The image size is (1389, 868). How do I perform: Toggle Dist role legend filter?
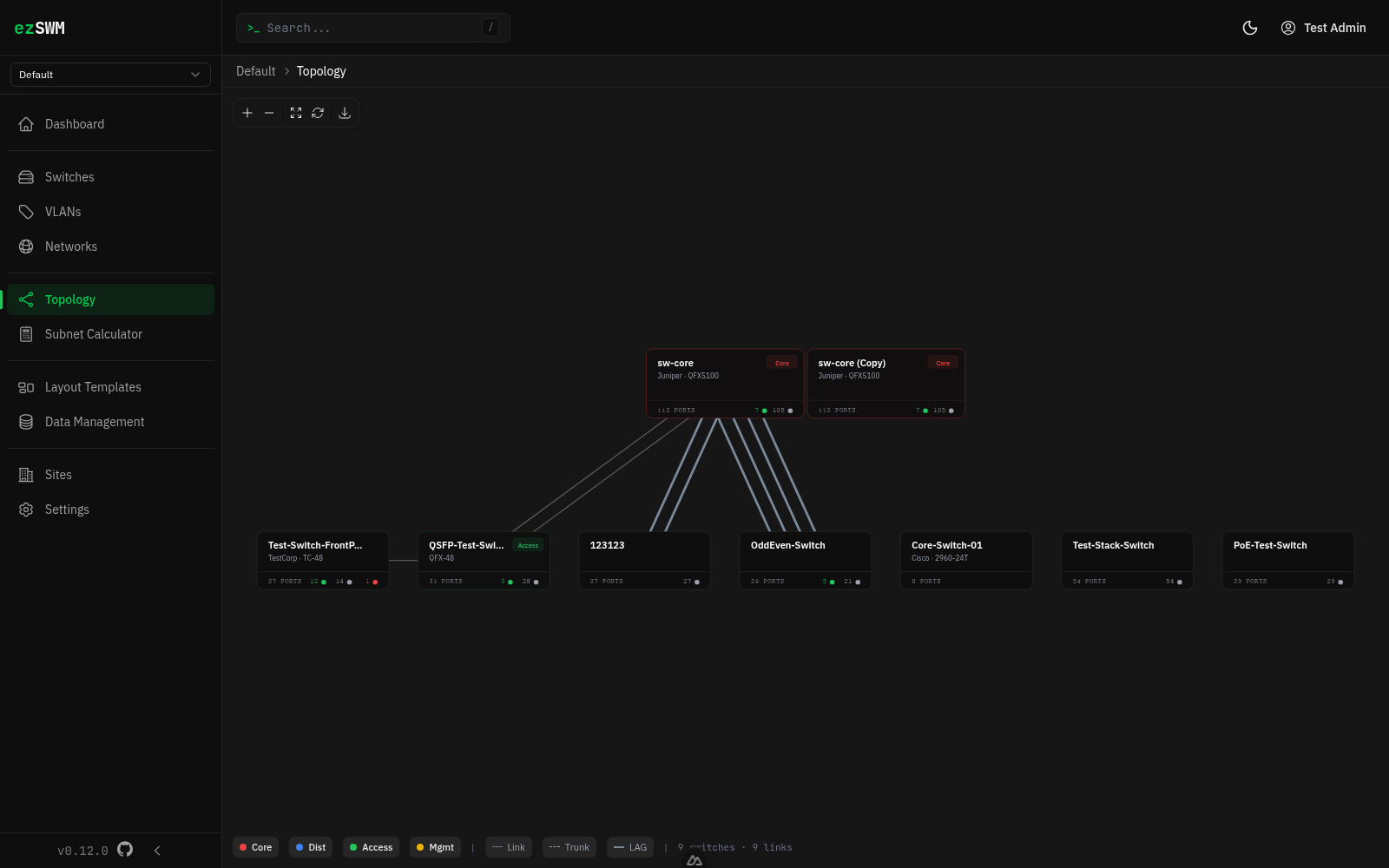311,847
